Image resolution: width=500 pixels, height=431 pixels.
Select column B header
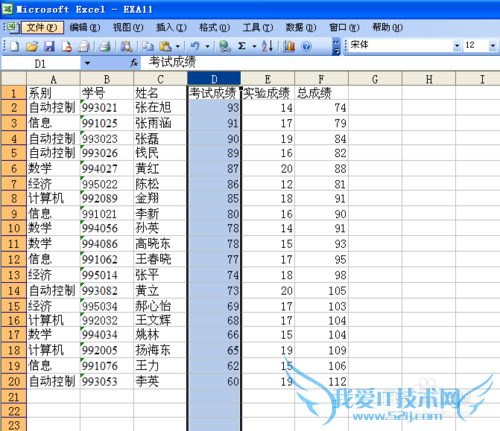click(107, 79)
